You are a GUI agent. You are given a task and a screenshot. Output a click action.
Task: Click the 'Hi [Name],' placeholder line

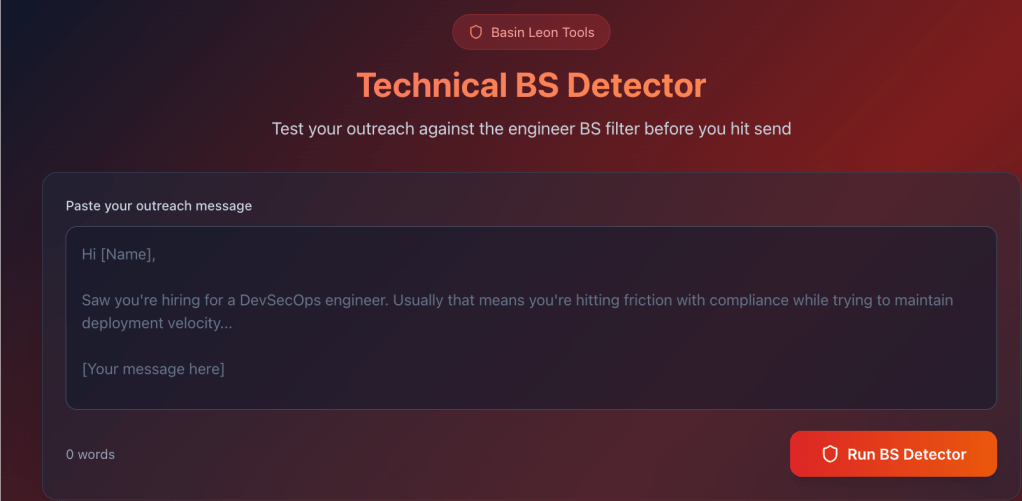tap(119, 254)
